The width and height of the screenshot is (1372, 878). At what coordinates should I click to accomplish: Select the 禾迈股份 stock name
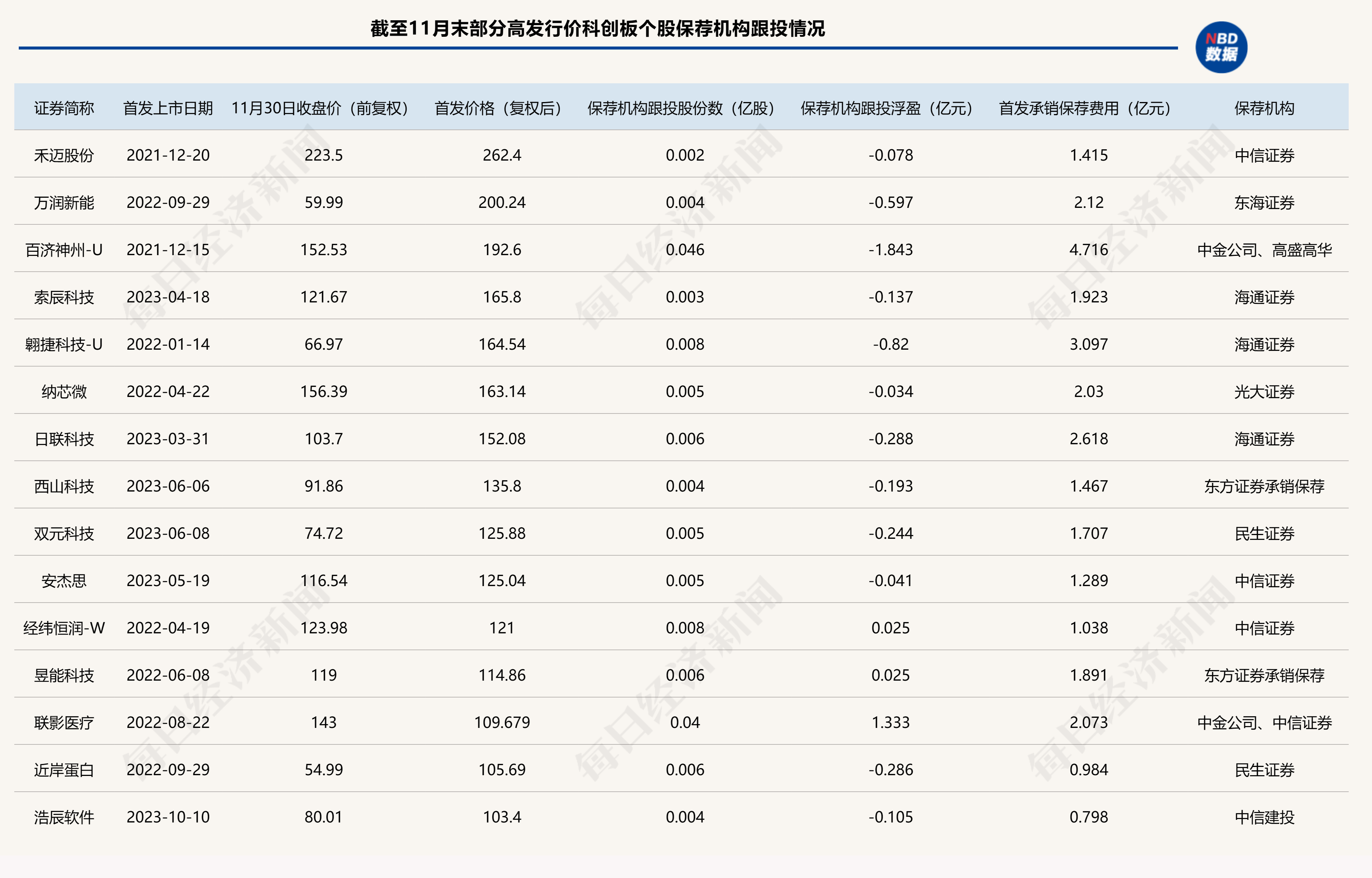click(x=64, y=155)
